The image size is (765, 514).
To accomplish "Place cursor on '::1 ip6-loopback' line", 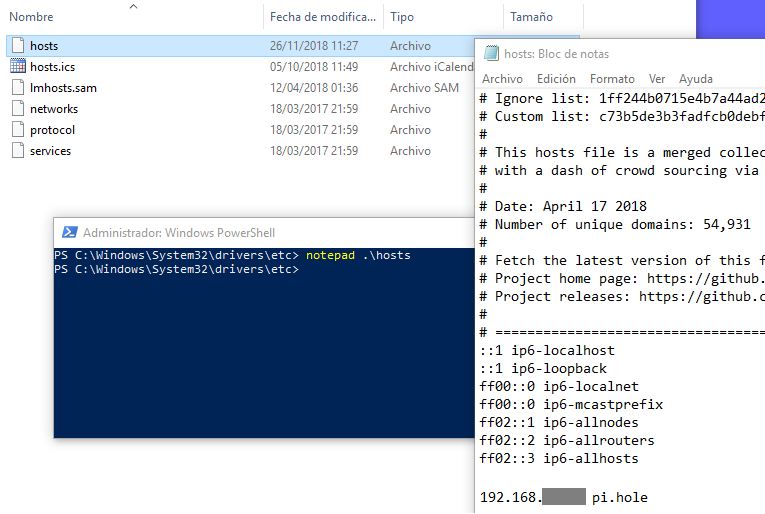I will (x=543, y=368).
